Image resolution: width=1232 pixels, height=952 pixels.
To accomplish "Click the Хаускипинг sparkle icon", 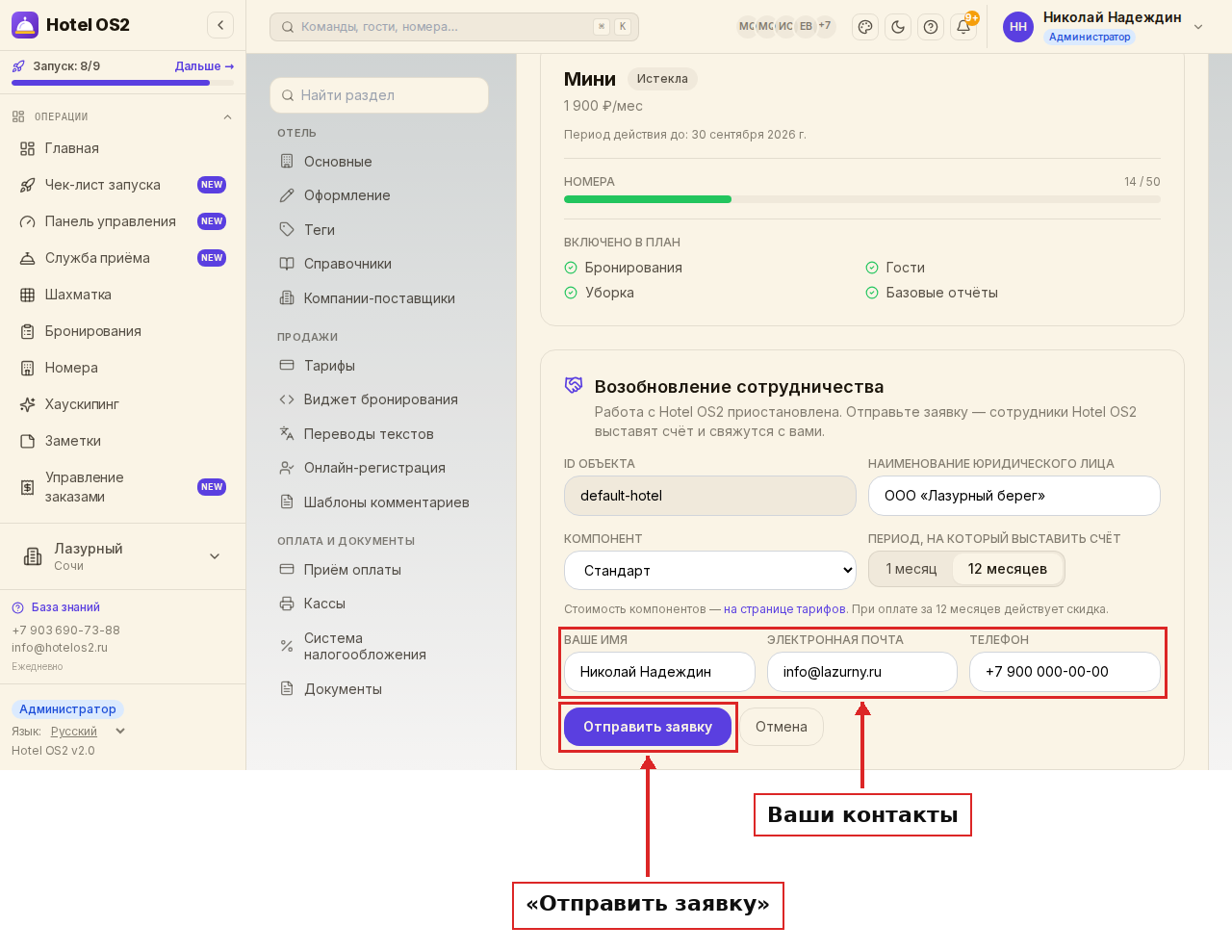I will pyautogui.click(x=28, y=404).
